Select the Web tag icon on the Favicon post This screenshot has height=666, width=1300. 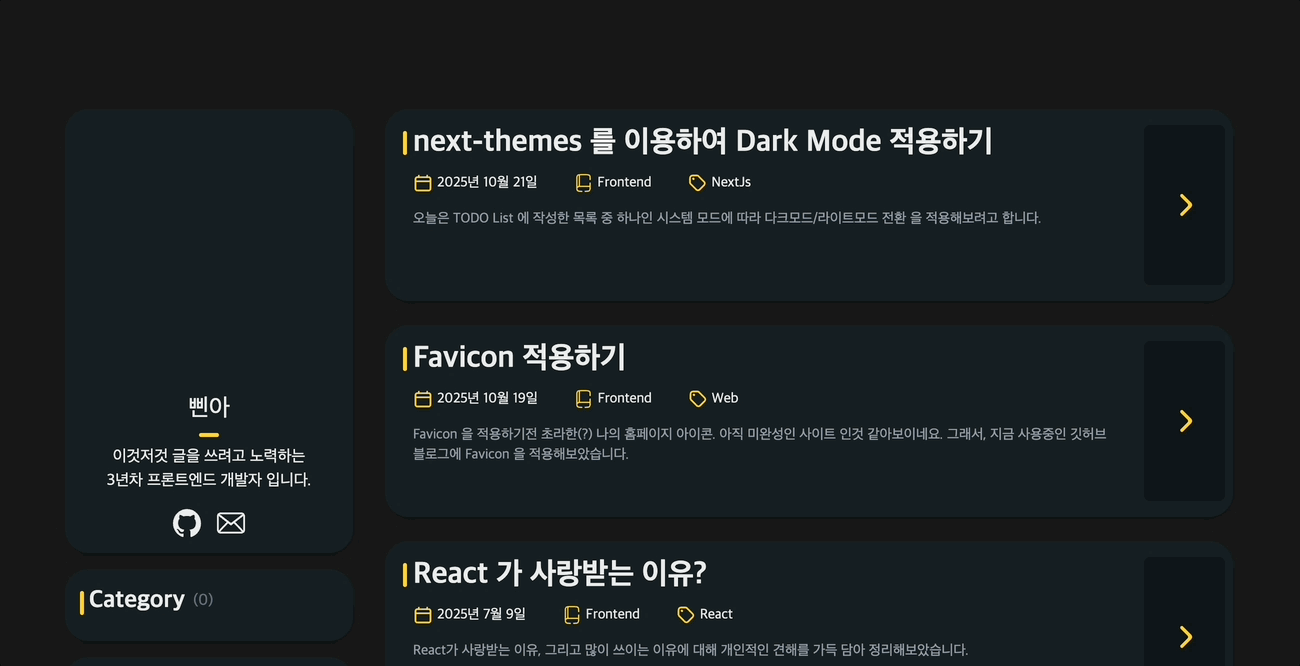(x=698, y=398)
